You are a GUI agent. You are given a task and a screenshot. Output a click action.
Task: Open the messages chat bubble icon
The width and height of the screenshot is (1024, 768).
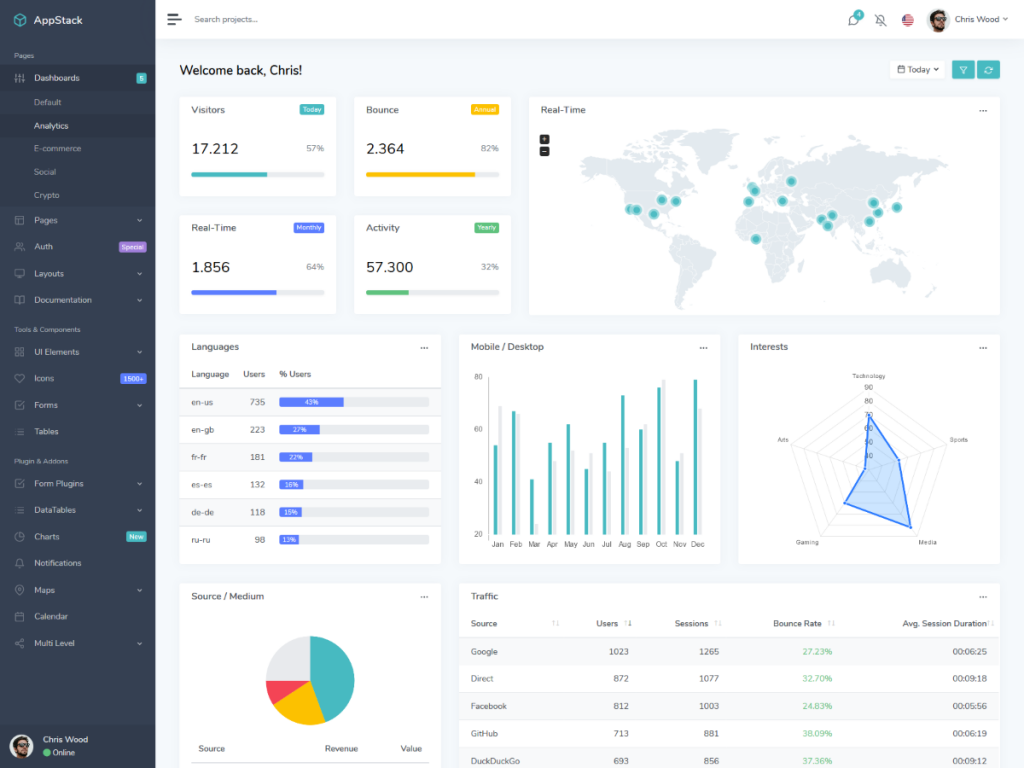tap(853, 20)
